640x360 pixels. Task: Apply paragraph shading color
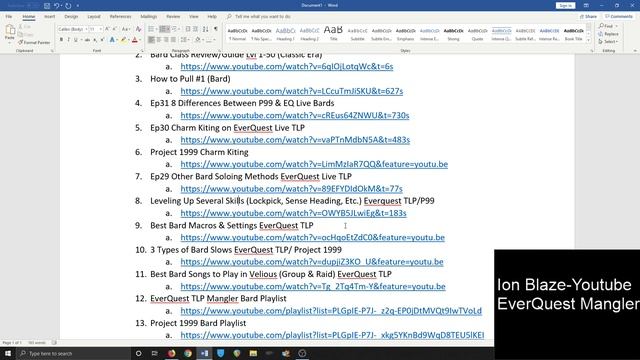tap(198, 40)
